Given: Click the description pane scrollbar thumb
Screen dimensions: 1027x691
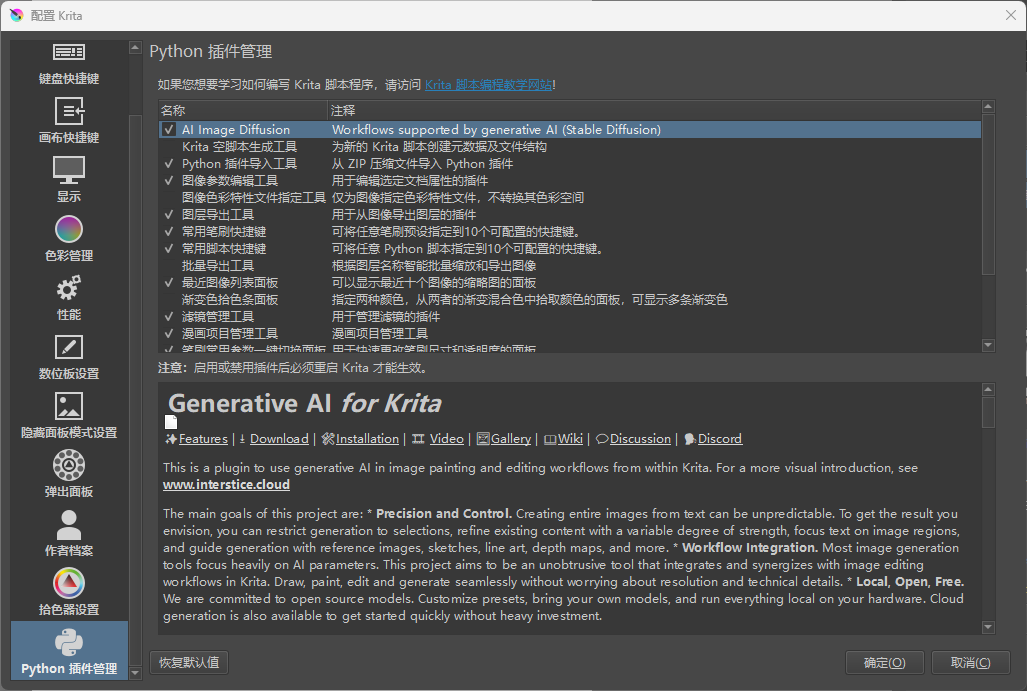Looking at the screenshot, I should (x=988, y=412).
